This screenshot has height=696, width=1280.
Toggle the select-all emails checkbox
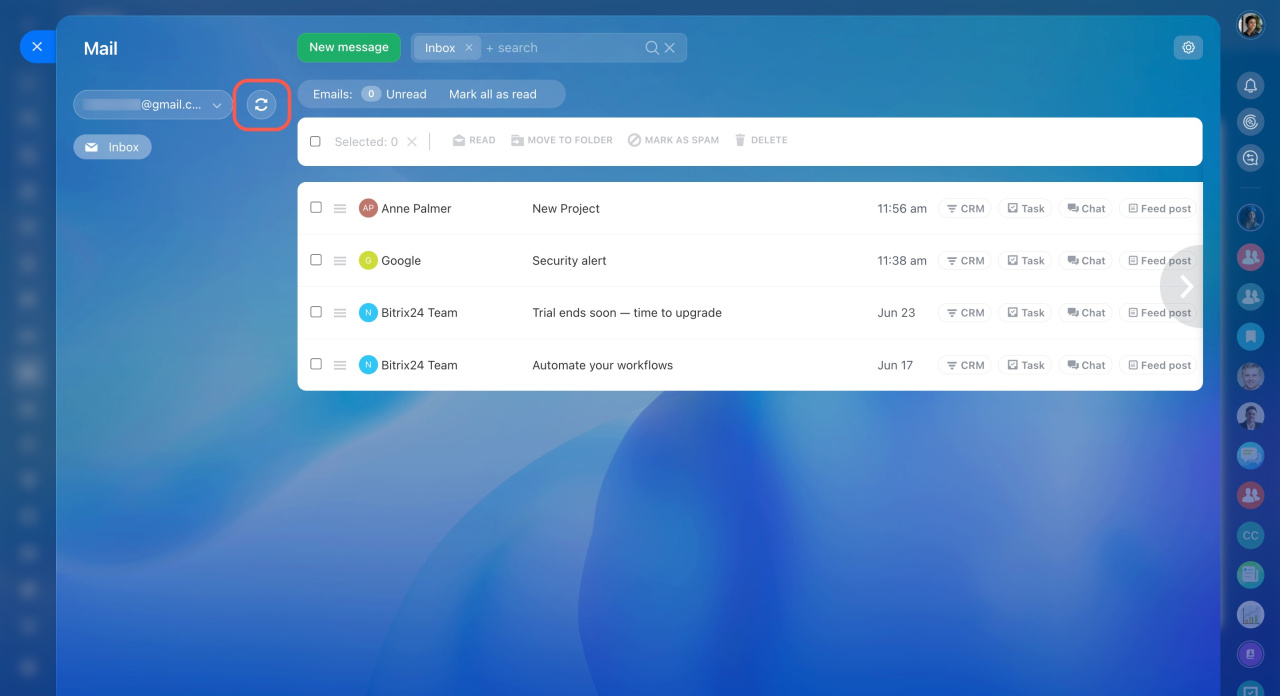[315, 142]
